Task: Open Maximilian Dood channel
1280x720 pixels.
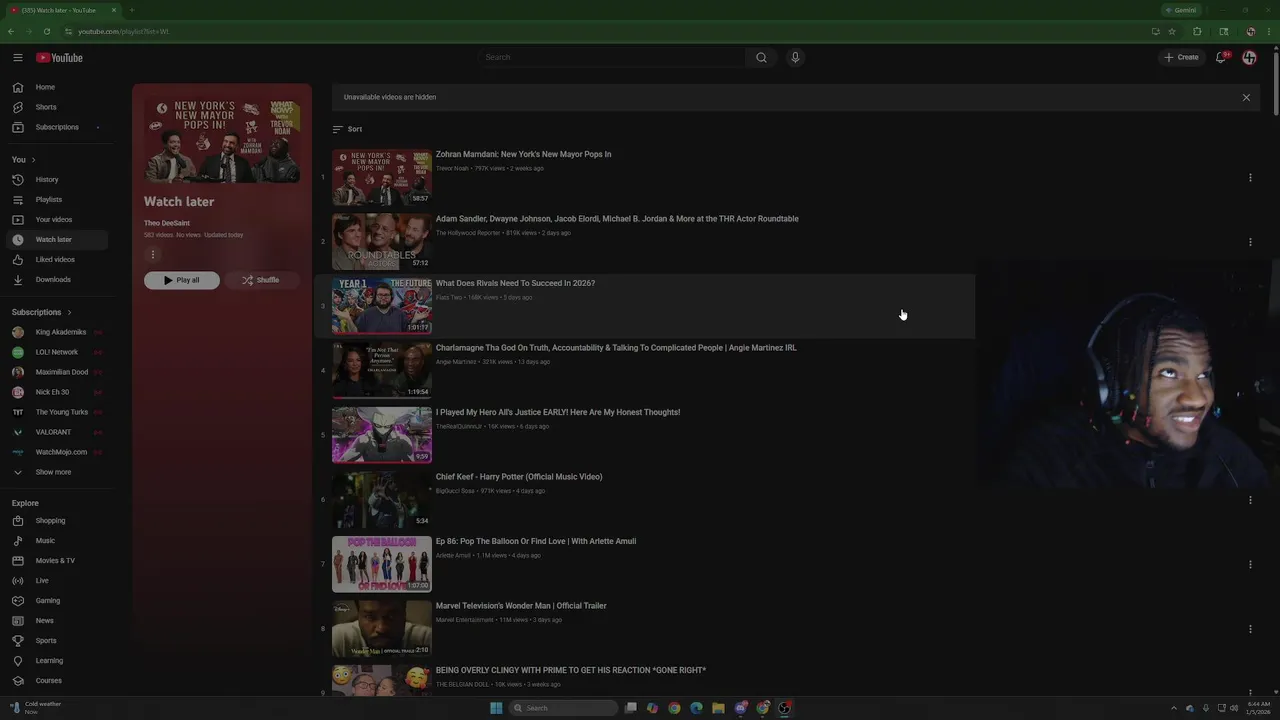Action: [61, 372]
